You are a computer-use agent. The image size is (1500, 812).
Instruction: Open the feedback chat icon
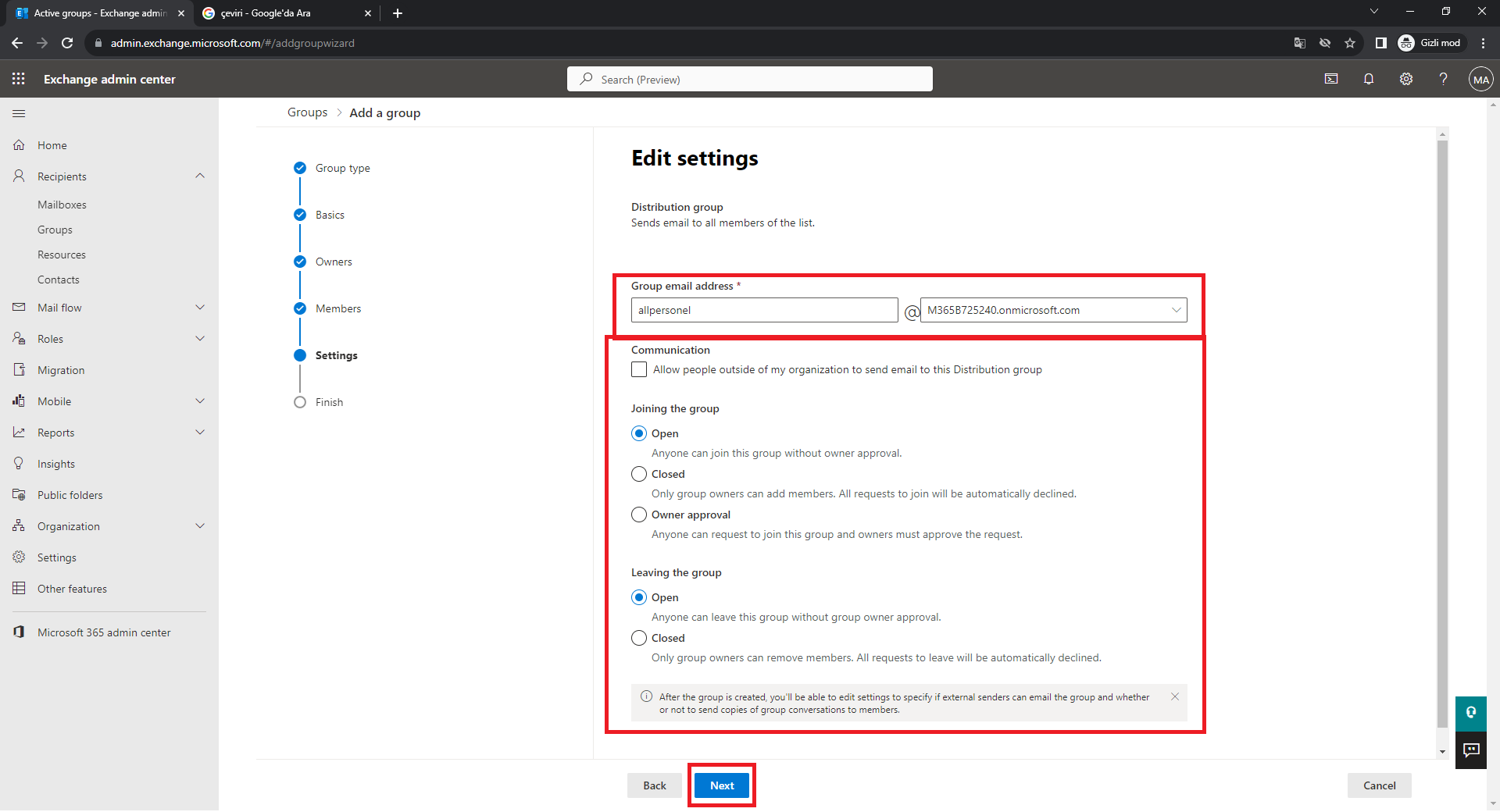coord(1471,750)
